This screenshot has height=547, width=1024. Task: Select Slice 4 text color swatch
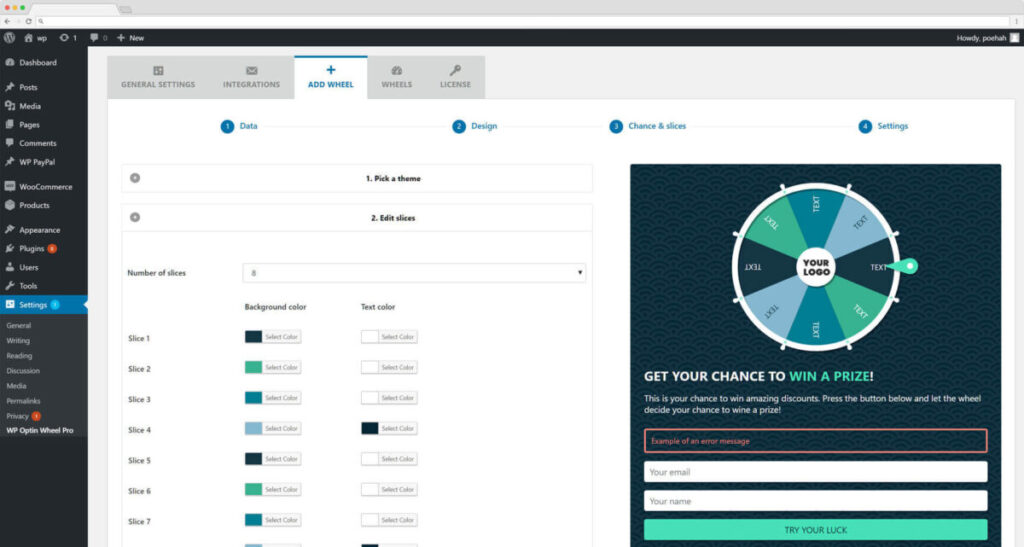(x=370, y=428)
